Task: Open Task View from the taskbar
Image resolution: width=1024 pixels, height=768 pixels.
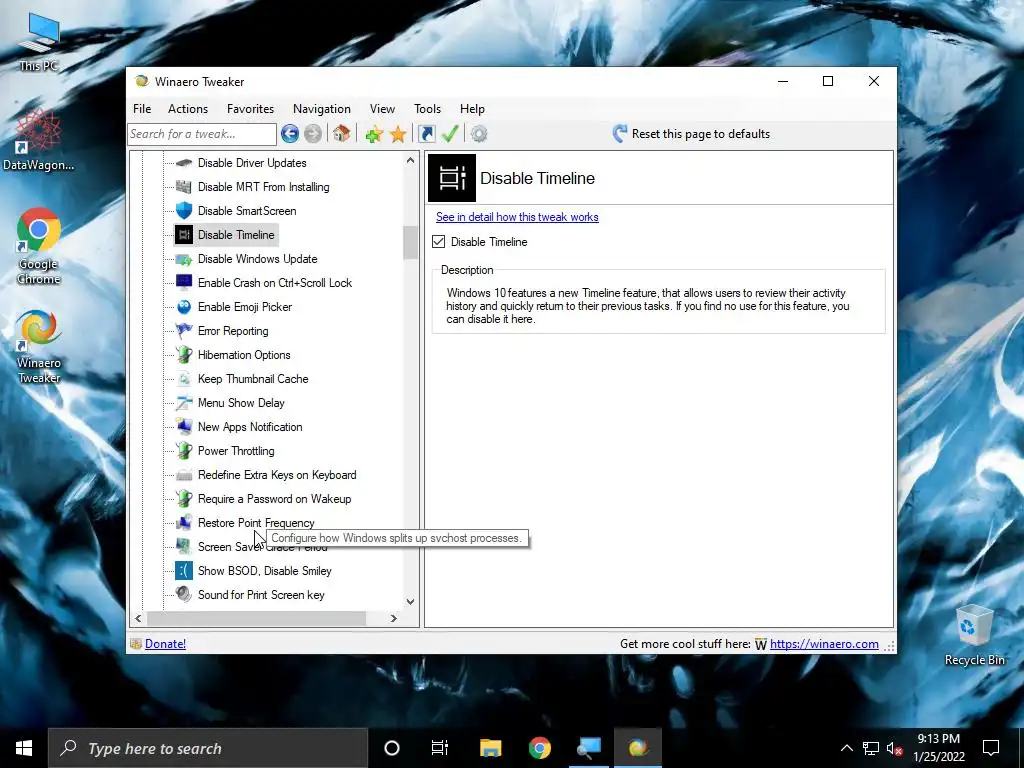Action: click(x=440, y=748)
